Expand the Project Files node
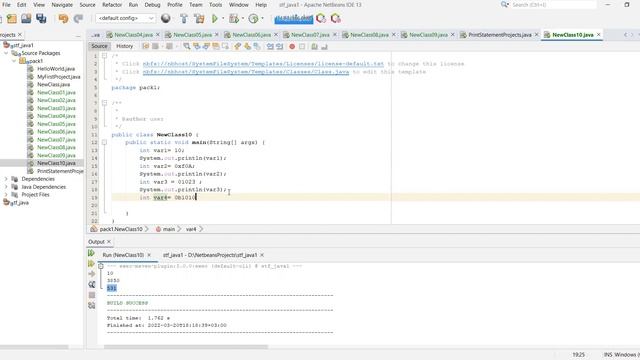640x360 pixels. [x=6, y=195]
